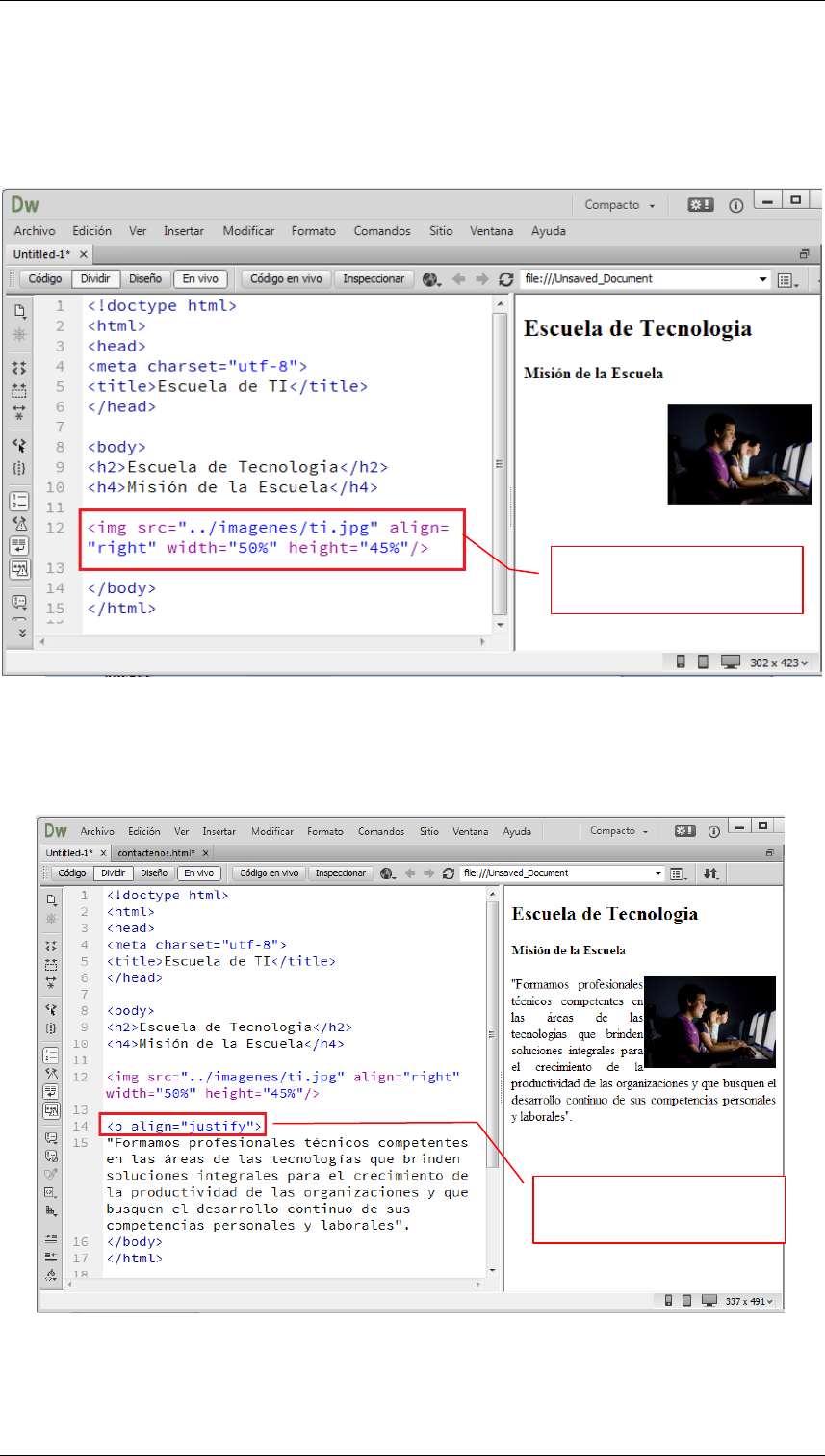The height and width of the screenshot is (1456, 825).
Task: Open Sitio menu in upper Dreamweaver window
Action: tap(441, 231)
